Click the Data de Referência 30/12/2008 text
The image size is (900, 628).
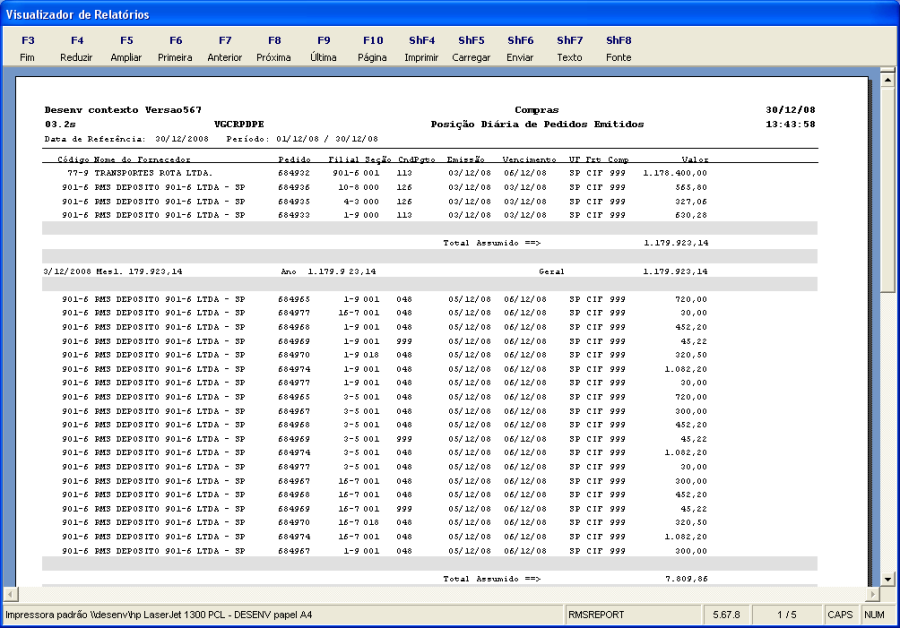(x=126, y=139)
